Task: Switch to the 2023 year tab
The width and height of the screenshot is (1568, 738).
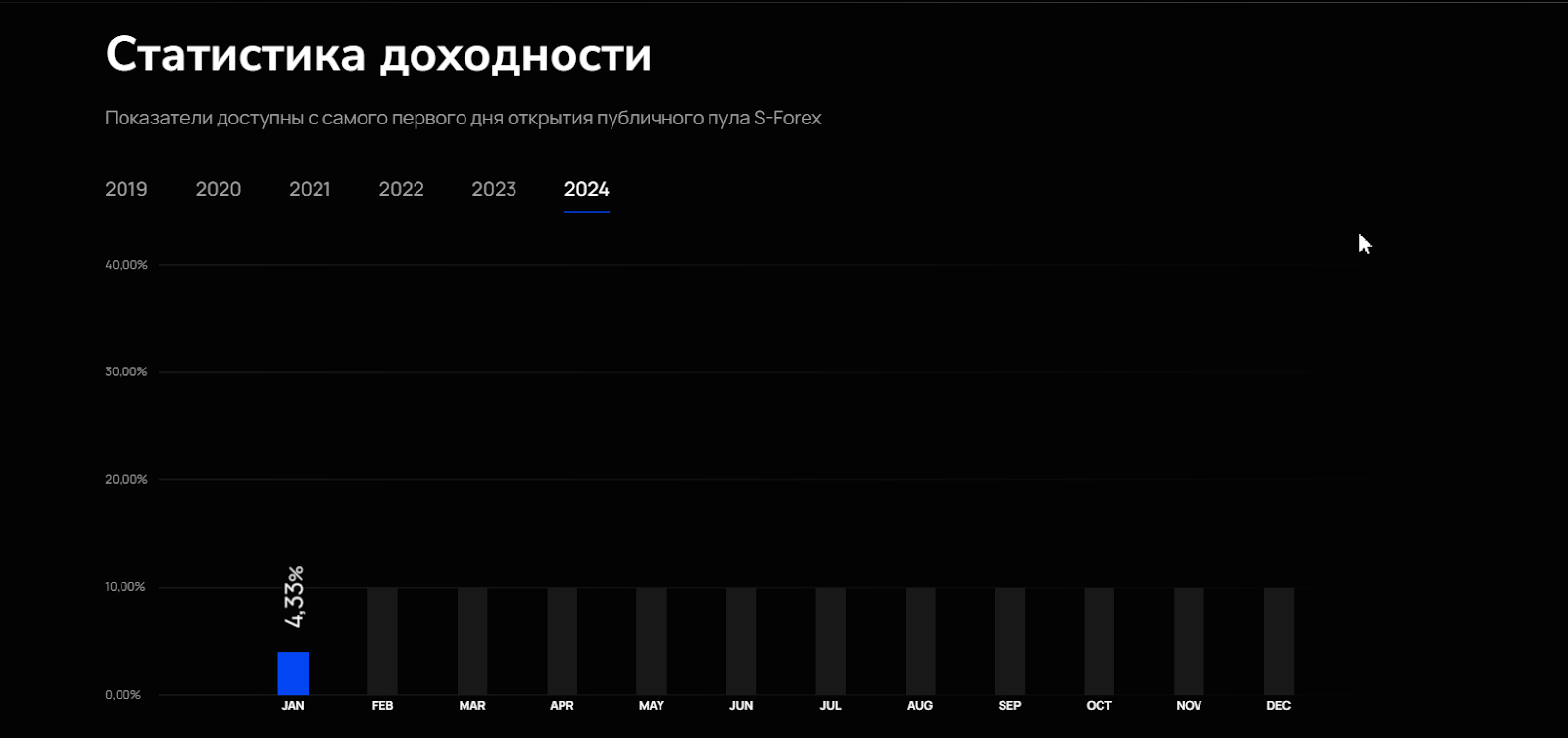Action: [x=494, y=189]
